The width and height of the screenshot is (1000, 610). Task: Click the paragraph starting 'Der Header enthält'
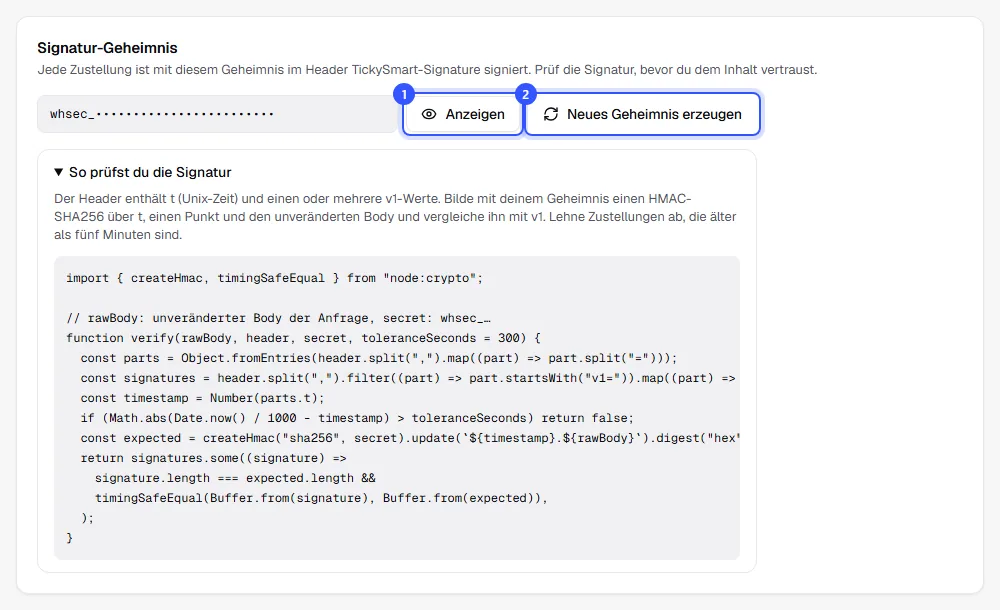(395, 217)
